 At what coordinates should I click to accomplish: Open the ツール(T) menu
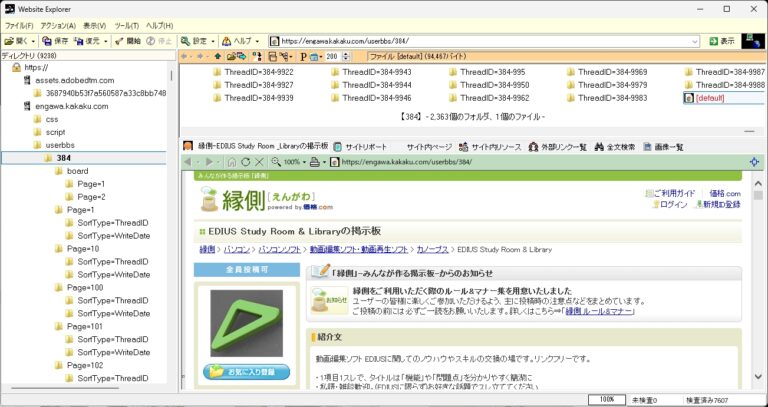coord(126,25)
